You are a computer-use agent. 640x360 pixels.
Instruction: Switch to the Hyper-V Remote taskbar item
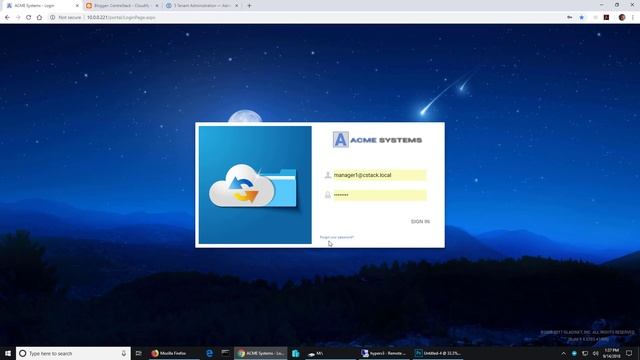(x=384, y=353)
